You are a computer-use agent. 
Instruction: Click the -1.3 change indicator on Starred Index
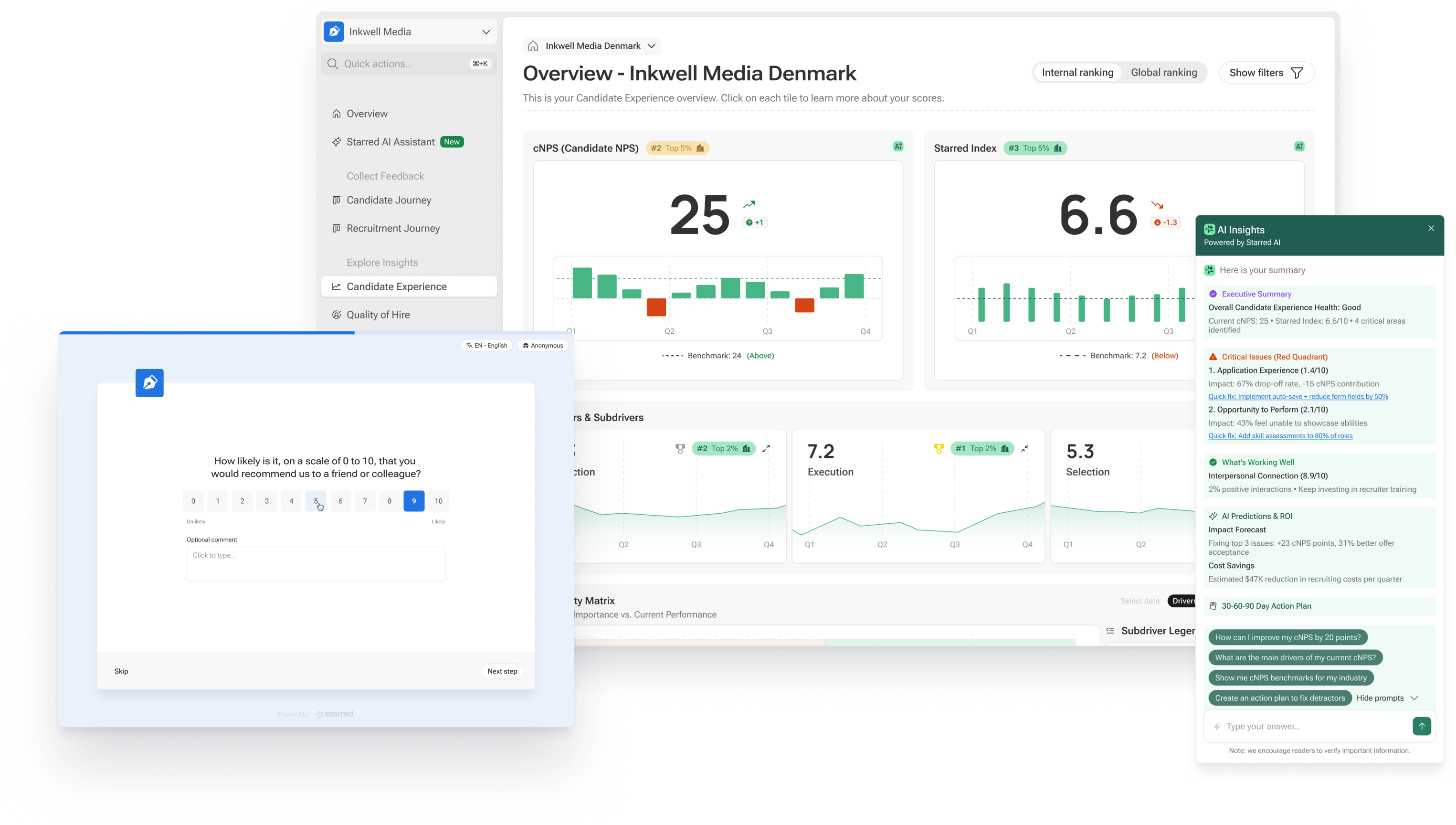point(1165,222)
